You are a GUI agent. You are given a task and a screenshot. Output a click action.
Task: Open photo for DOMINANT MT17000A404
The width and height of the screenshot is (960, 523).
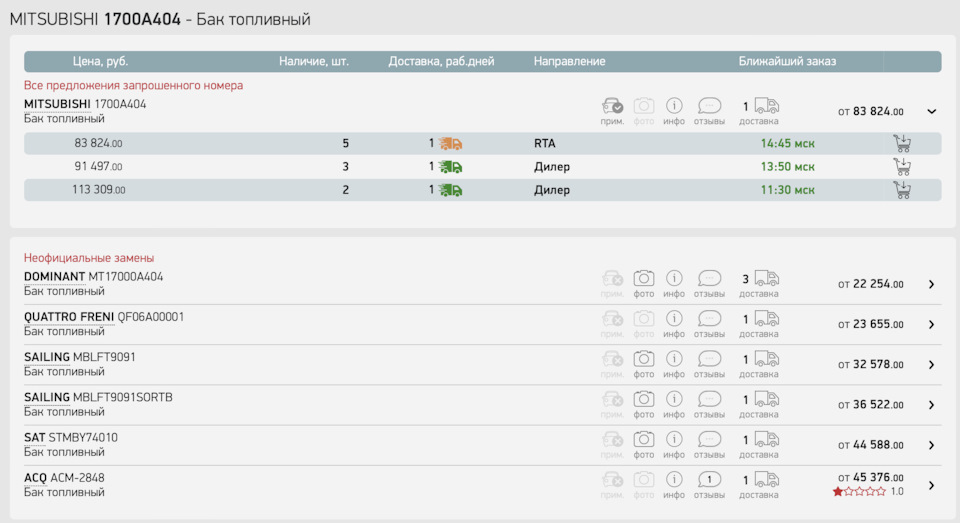(644, 279)
